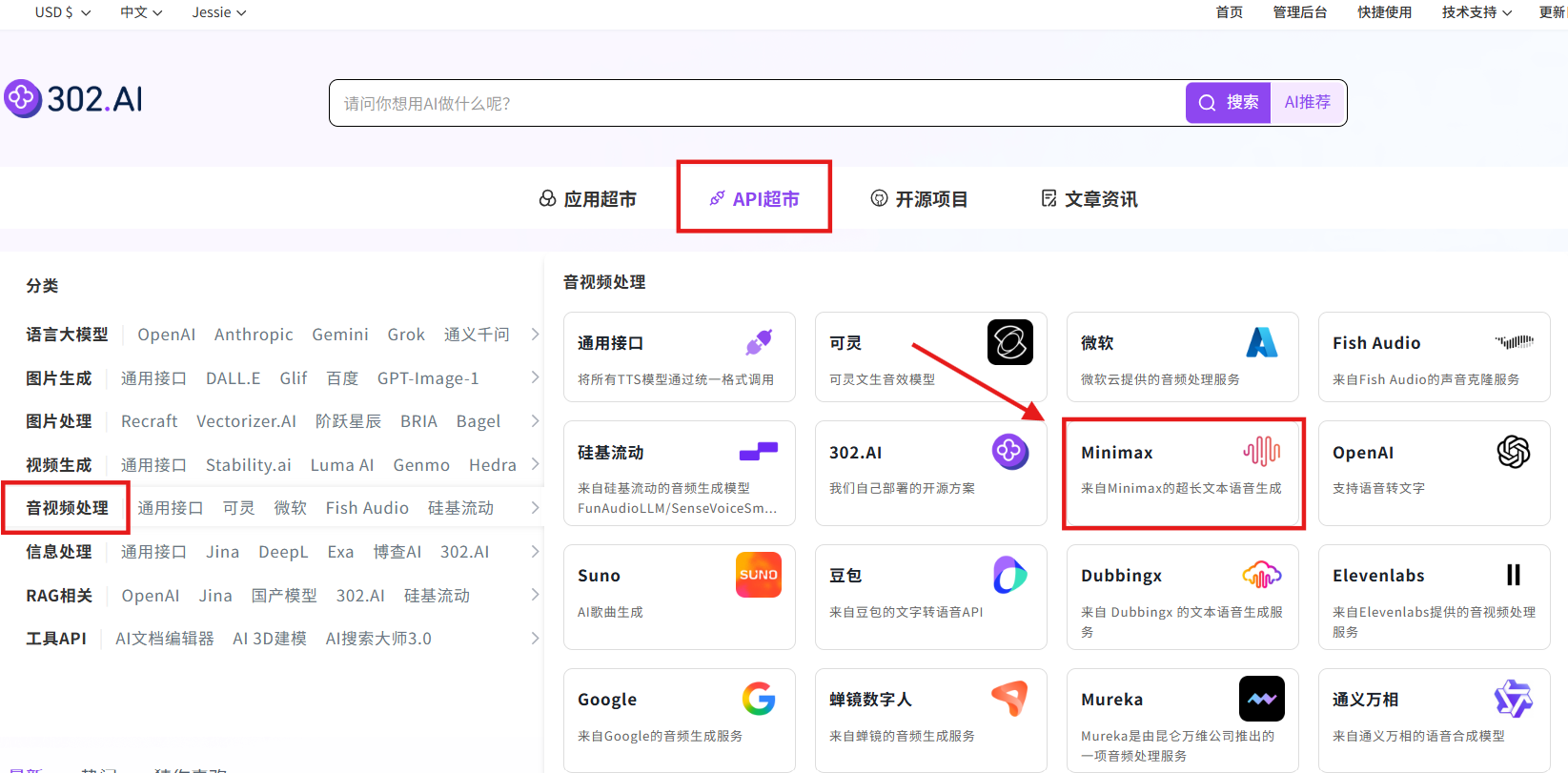Expand the 图片生成 row chevron
This screenshot has height=773, width=1568.
[x=535, y=377]
